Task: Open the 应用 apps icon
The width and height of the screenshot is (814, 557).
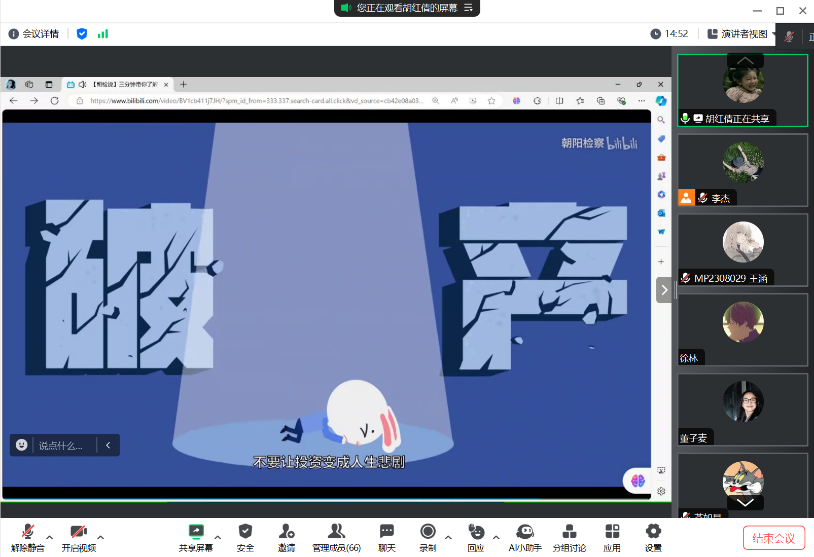Action: [x=612, y=532]
